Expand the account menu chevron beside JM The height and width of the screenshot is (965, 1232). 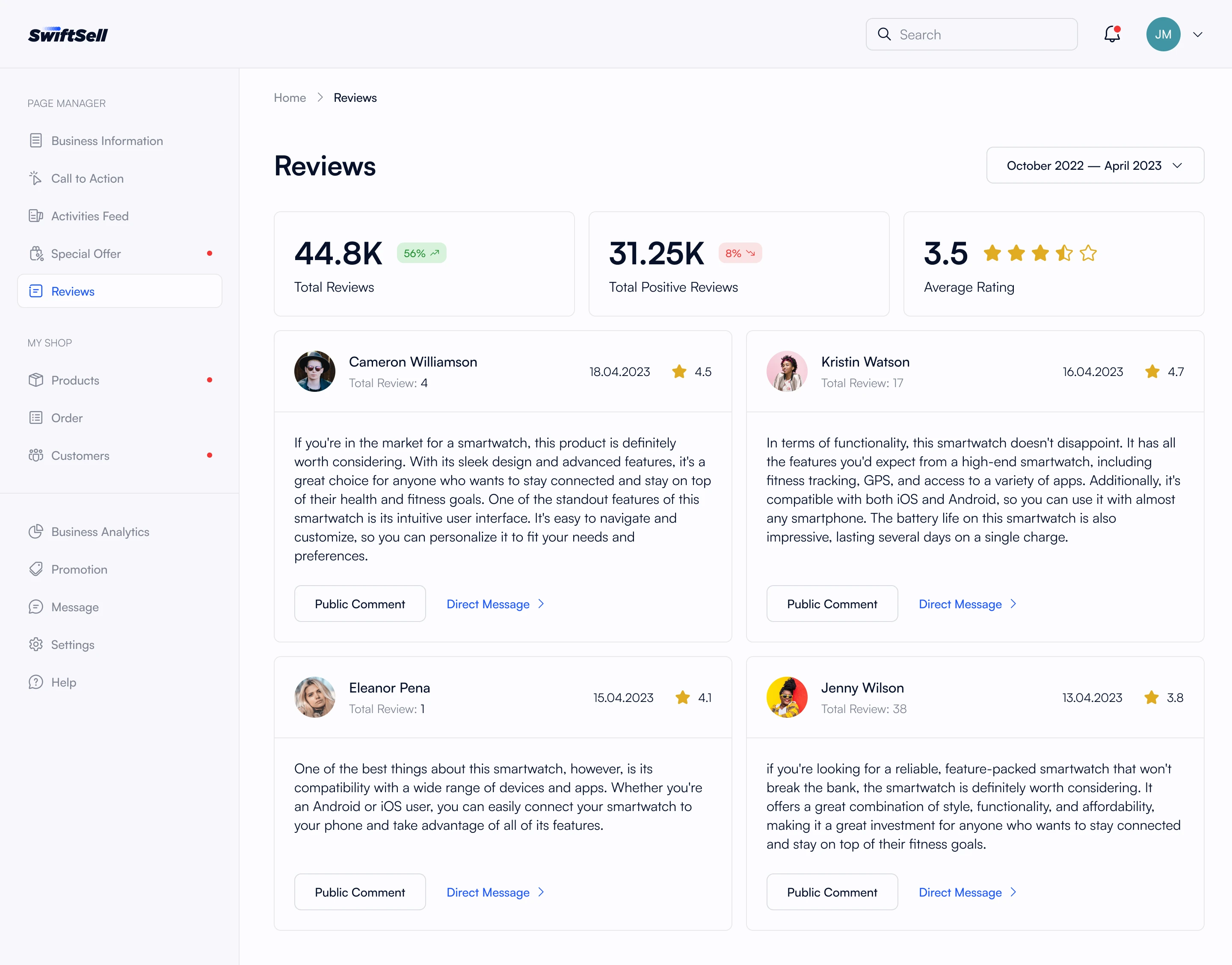click(x=1197, y=35)
